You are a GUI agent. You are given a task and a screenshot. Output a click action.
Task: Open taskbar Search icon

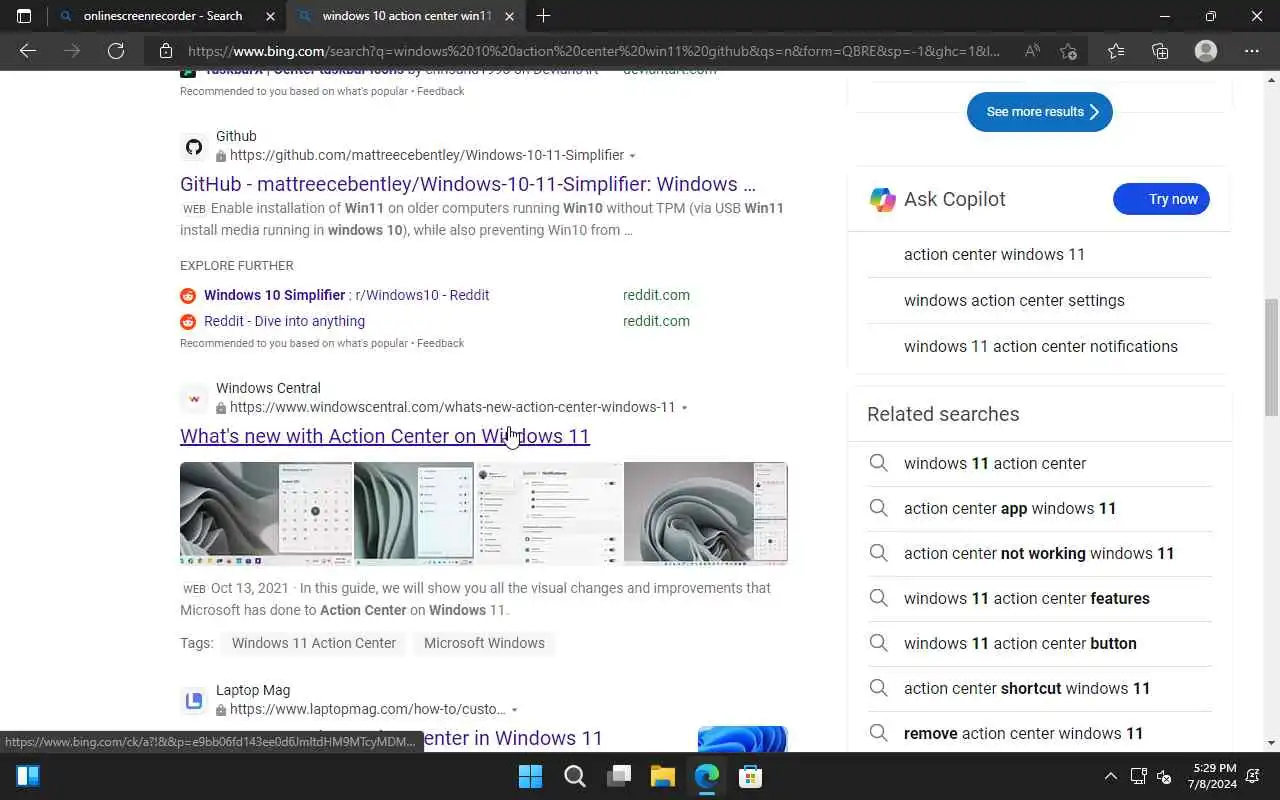(574, 776)
